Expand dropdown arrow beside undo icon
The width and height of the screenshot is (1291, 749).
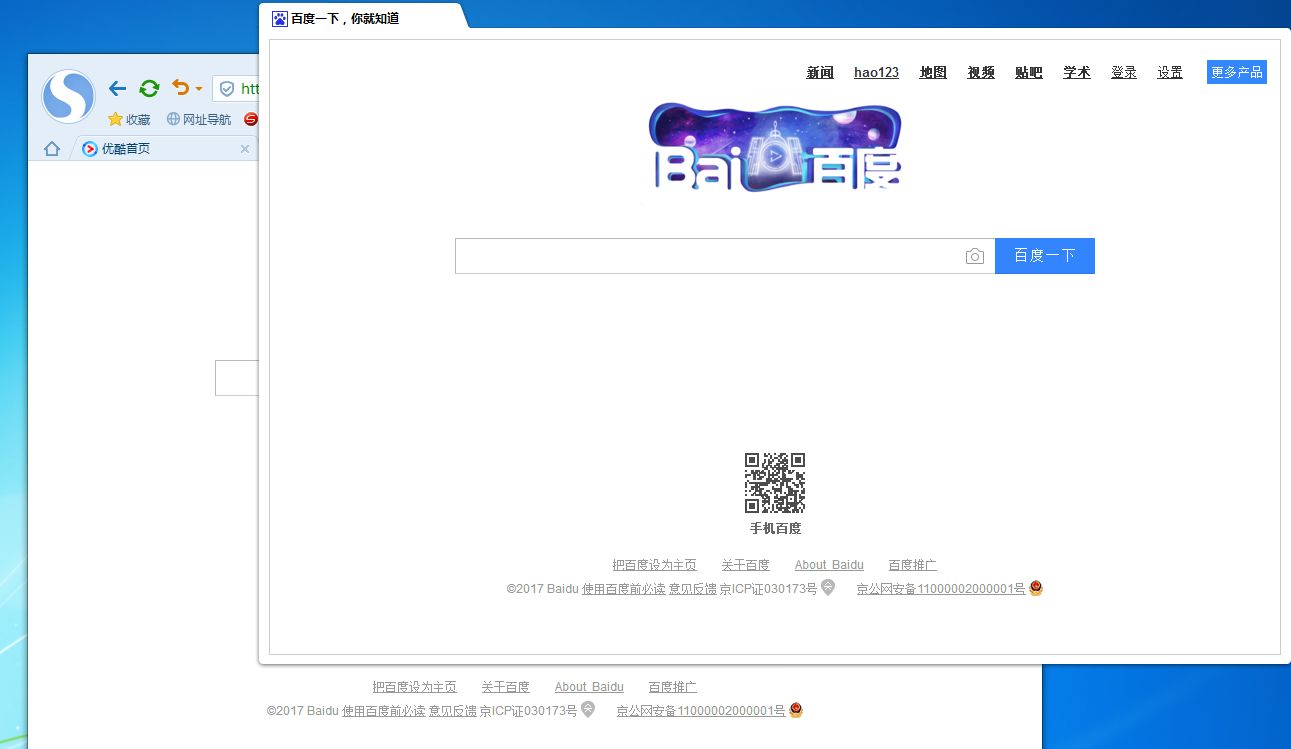(x=198, y=89)
